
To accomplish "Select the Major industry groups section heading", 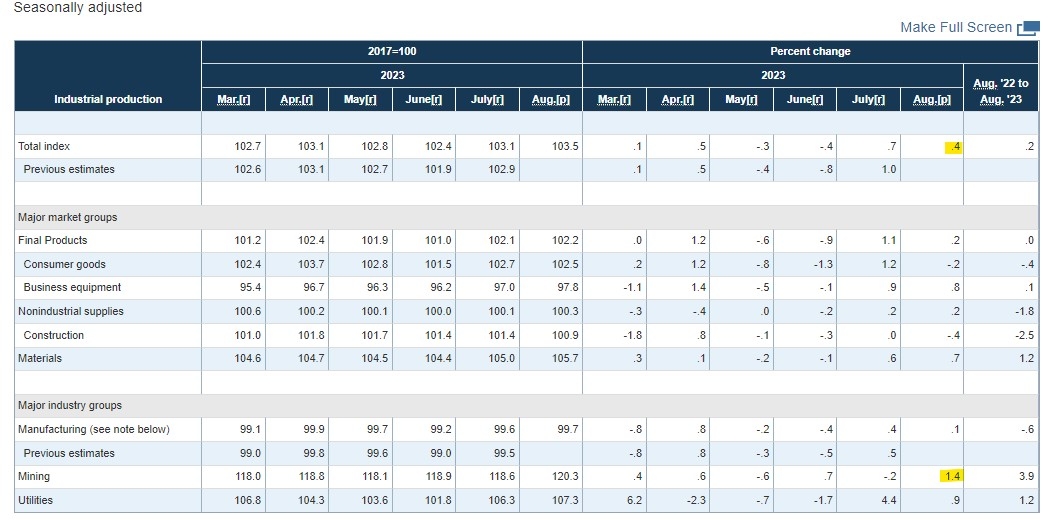I will [70, 405].
